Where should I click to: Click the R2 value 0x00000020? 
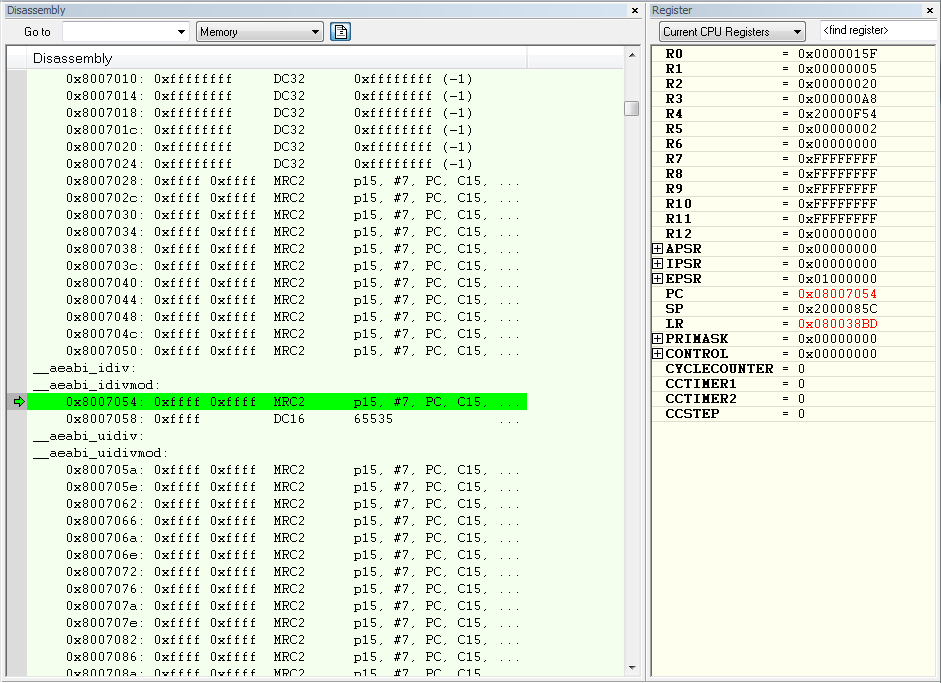(837, 83)
